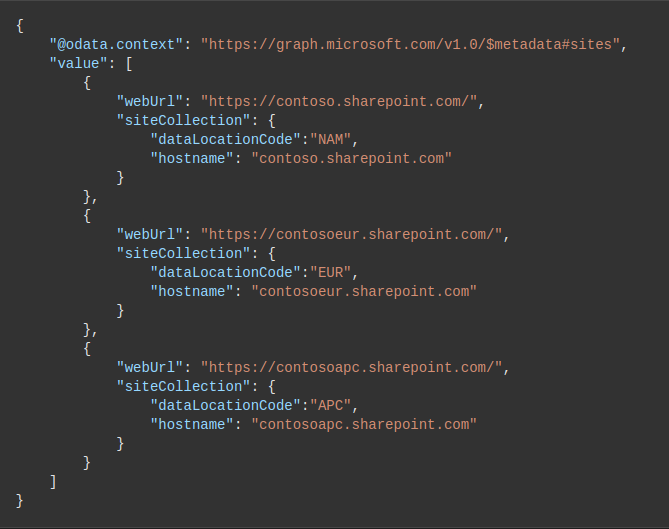Click the webUrl key of contosoapc entry
This screenshot has width=669, height=529.
coord(150,368)
